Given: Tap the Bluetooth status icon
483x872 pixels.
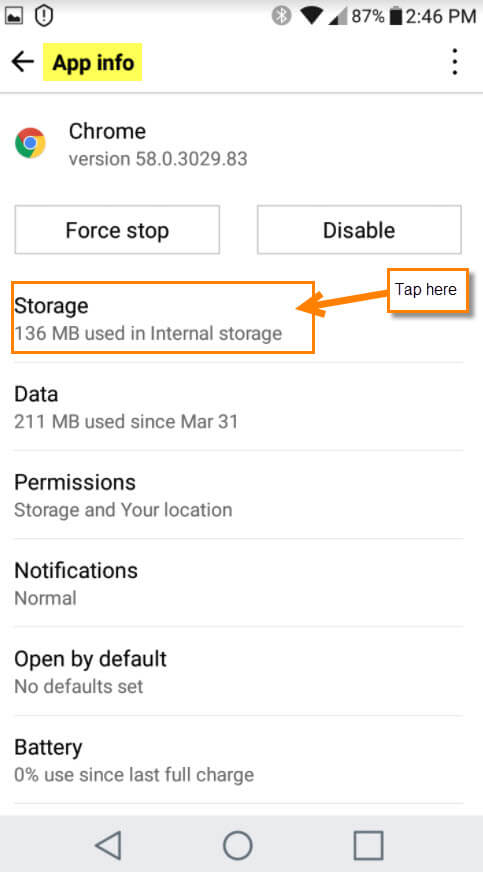Looking at the screenshot, I should pyautogui.click(x=282, y=16).
